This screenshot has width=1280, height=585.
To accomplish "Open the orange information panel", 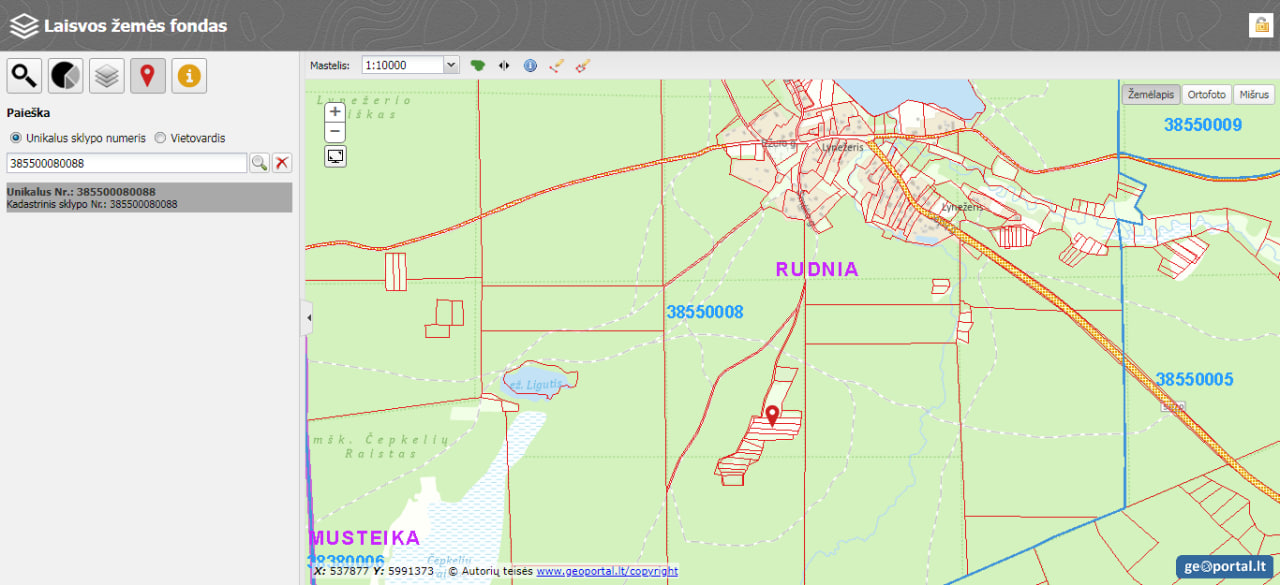I will [189, 76].
